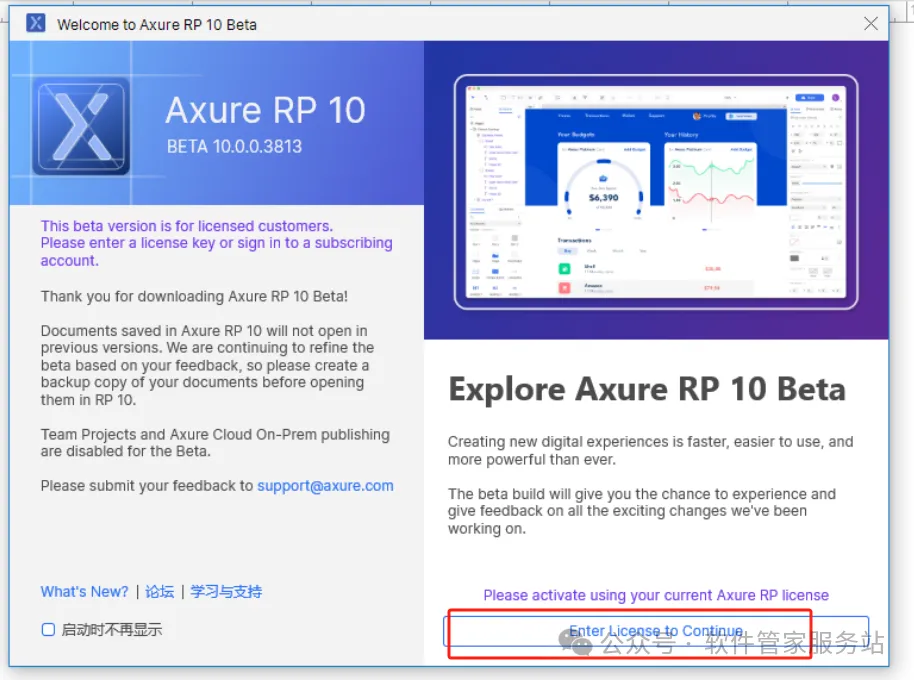Screen dimensions: 914x680
Task: Click the BETA 10.0.0.3813 version text
Action: pyautogui.click(x=234, y=146)
